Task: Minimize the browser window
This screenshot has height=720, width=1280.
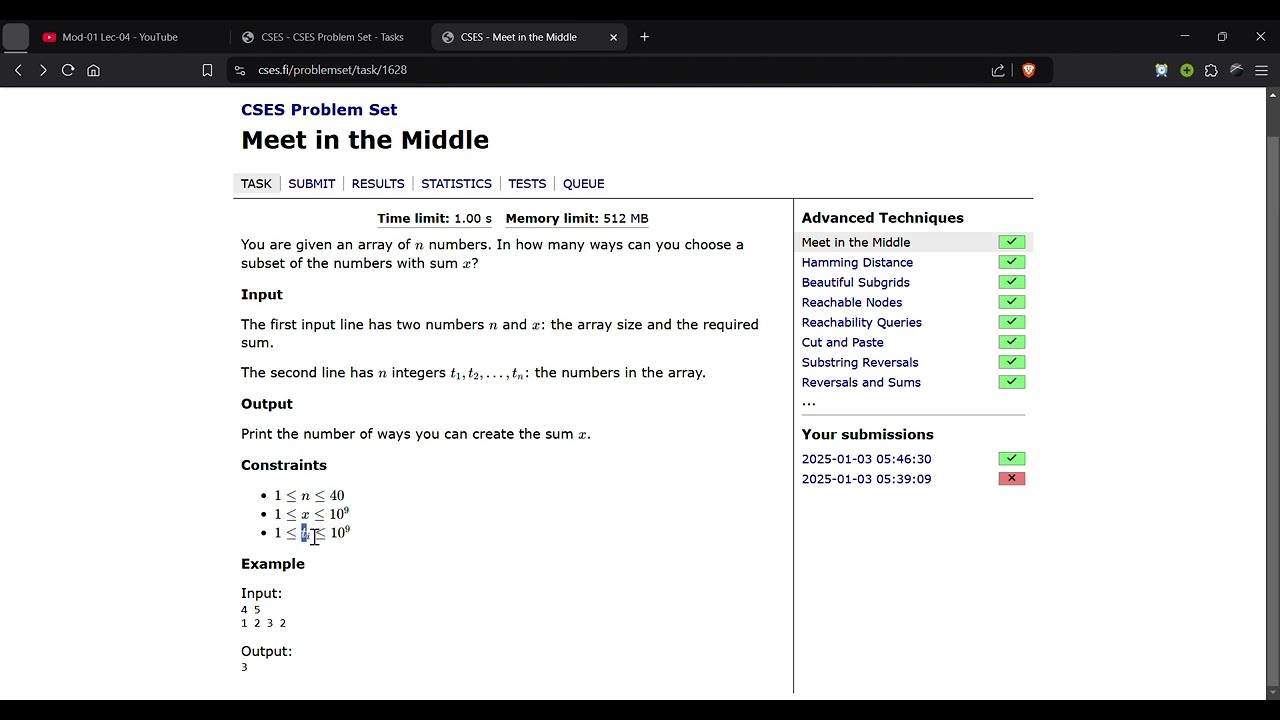Action: [1184, 37]
